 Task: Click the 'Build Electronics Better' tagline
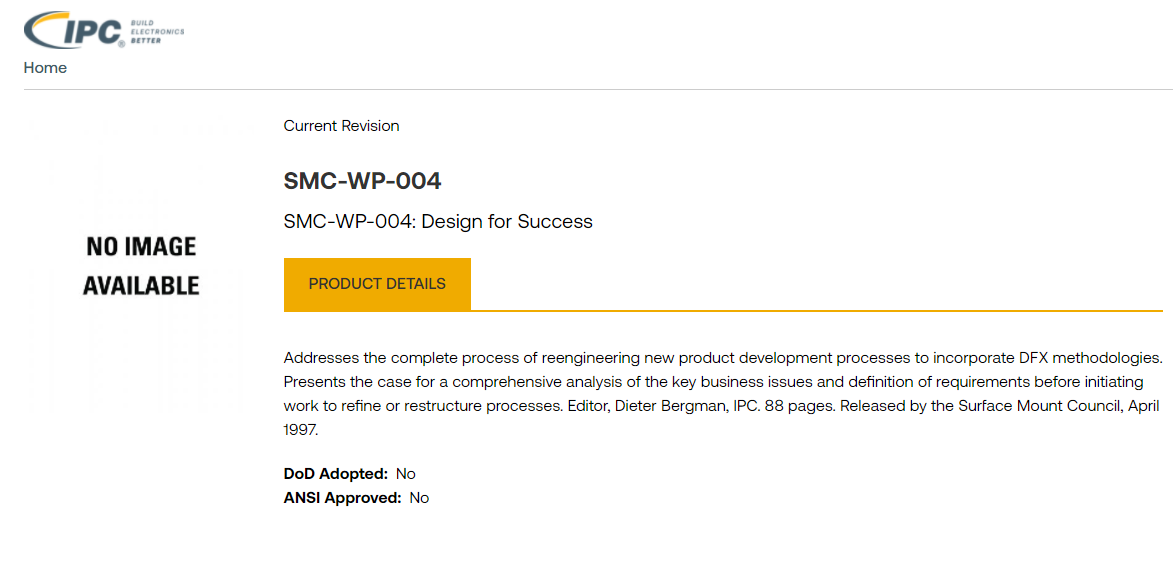point(158,31)
